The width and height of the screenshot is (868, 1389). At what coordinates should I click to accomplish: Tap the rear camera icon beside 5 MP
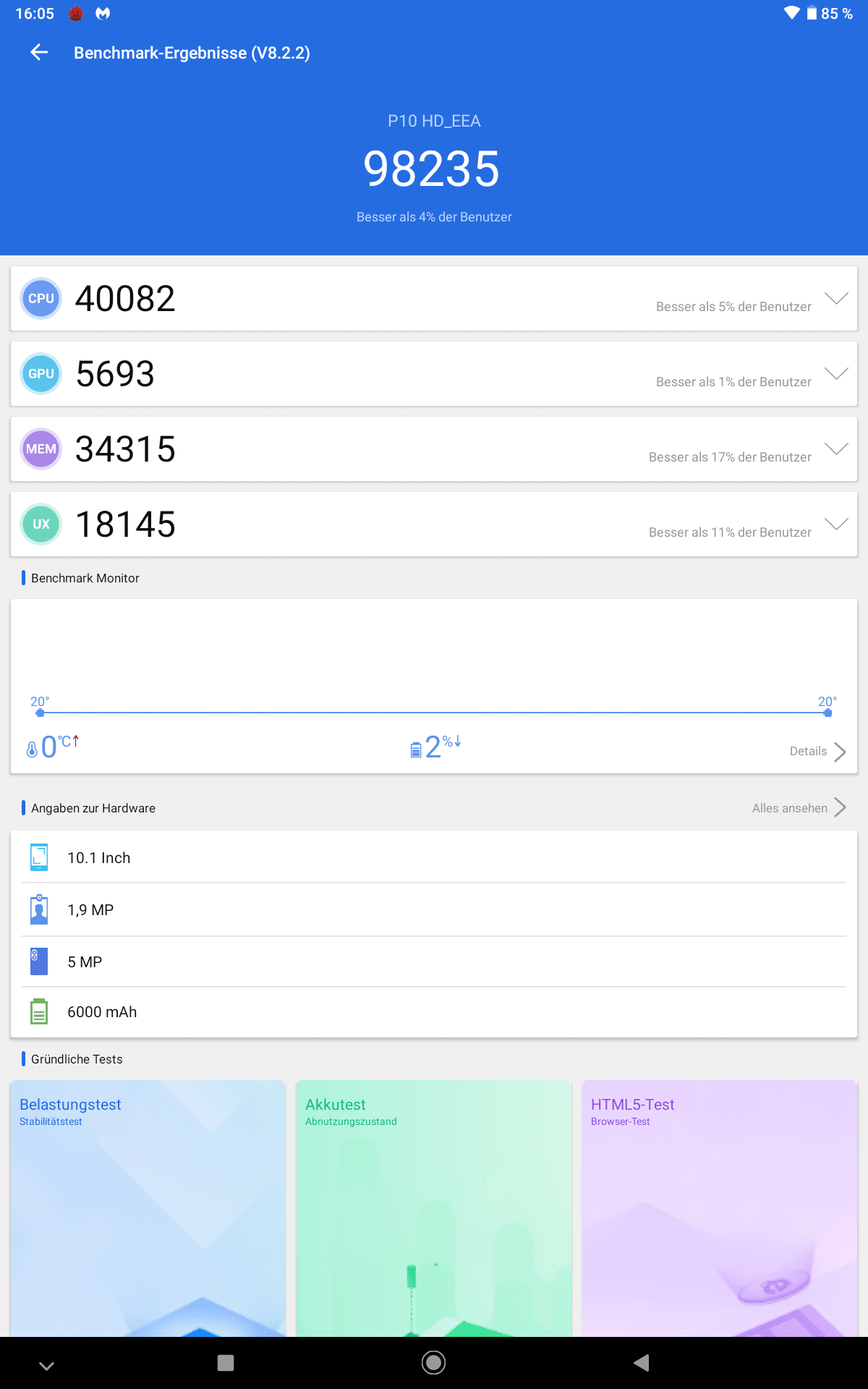39,961
